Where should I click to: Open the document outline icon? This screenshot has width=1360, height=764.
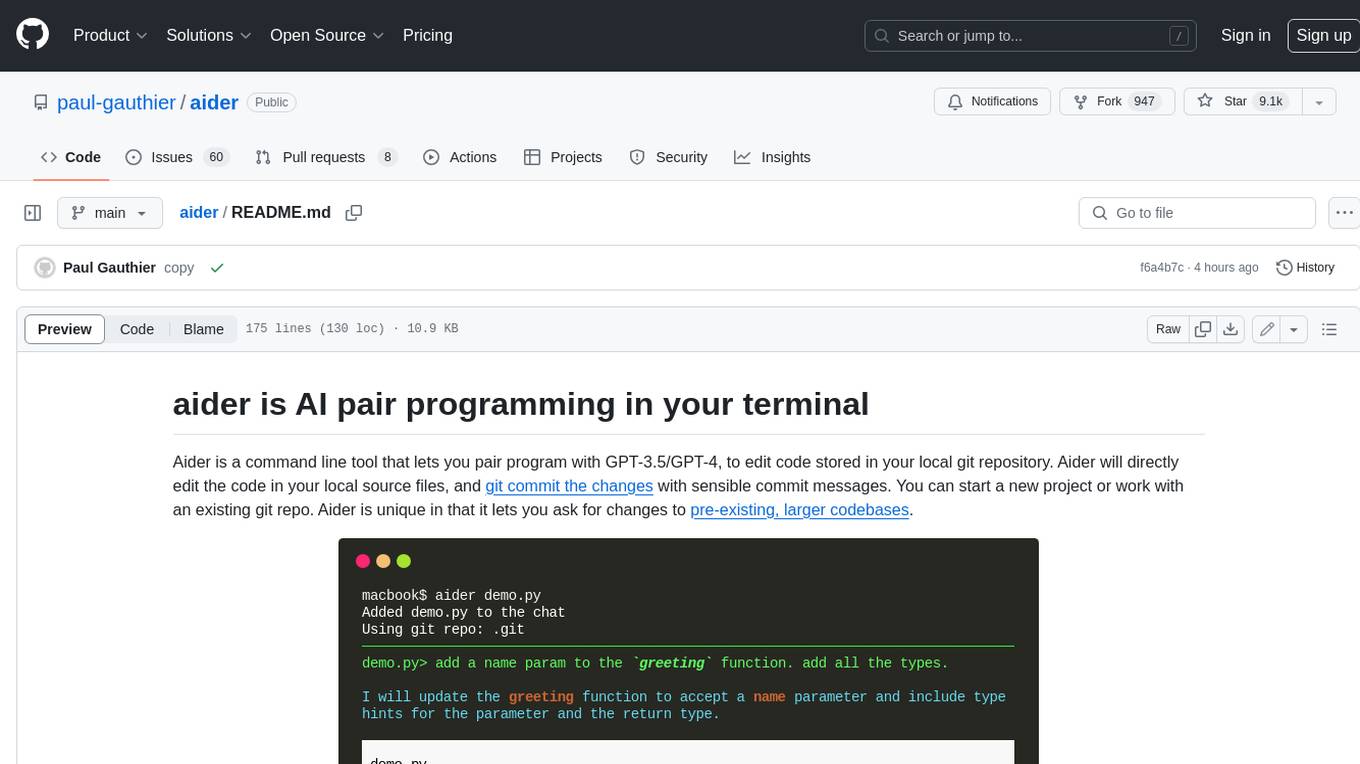point(1329,329)
